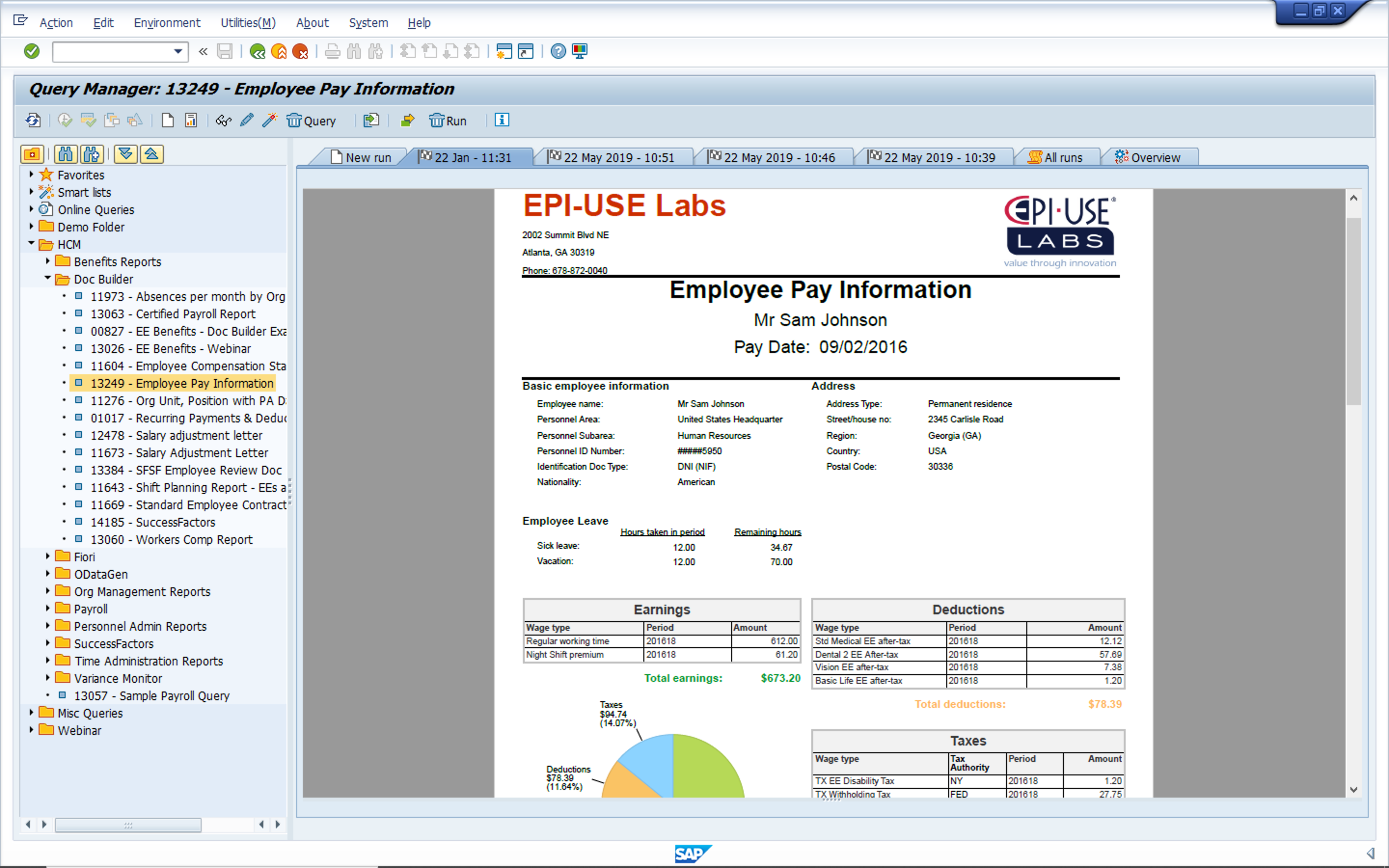The image size is (1389, 868).
Task: Select 13063 - Certified Payroll Report query
Action: click(173, 314)
